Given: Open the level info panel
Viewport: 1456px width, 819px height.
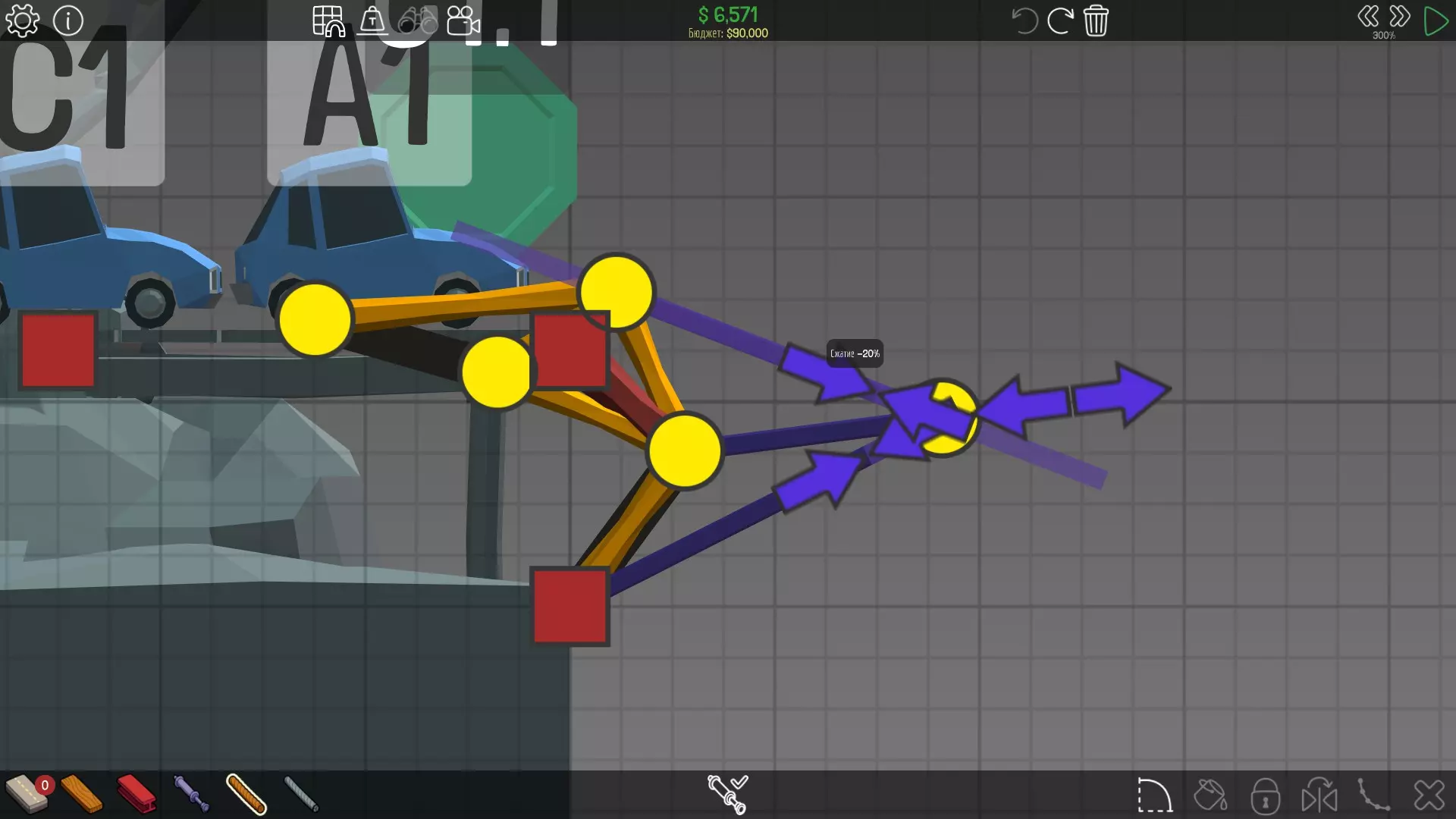Looking at the screenshot, I should [x=68, y=20].
